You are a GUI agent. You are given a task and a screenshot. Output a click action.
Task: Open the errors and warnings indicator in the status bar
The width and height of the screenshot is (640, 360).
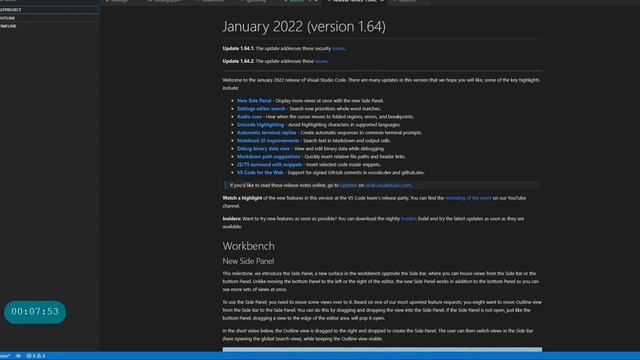coord(36,356)
